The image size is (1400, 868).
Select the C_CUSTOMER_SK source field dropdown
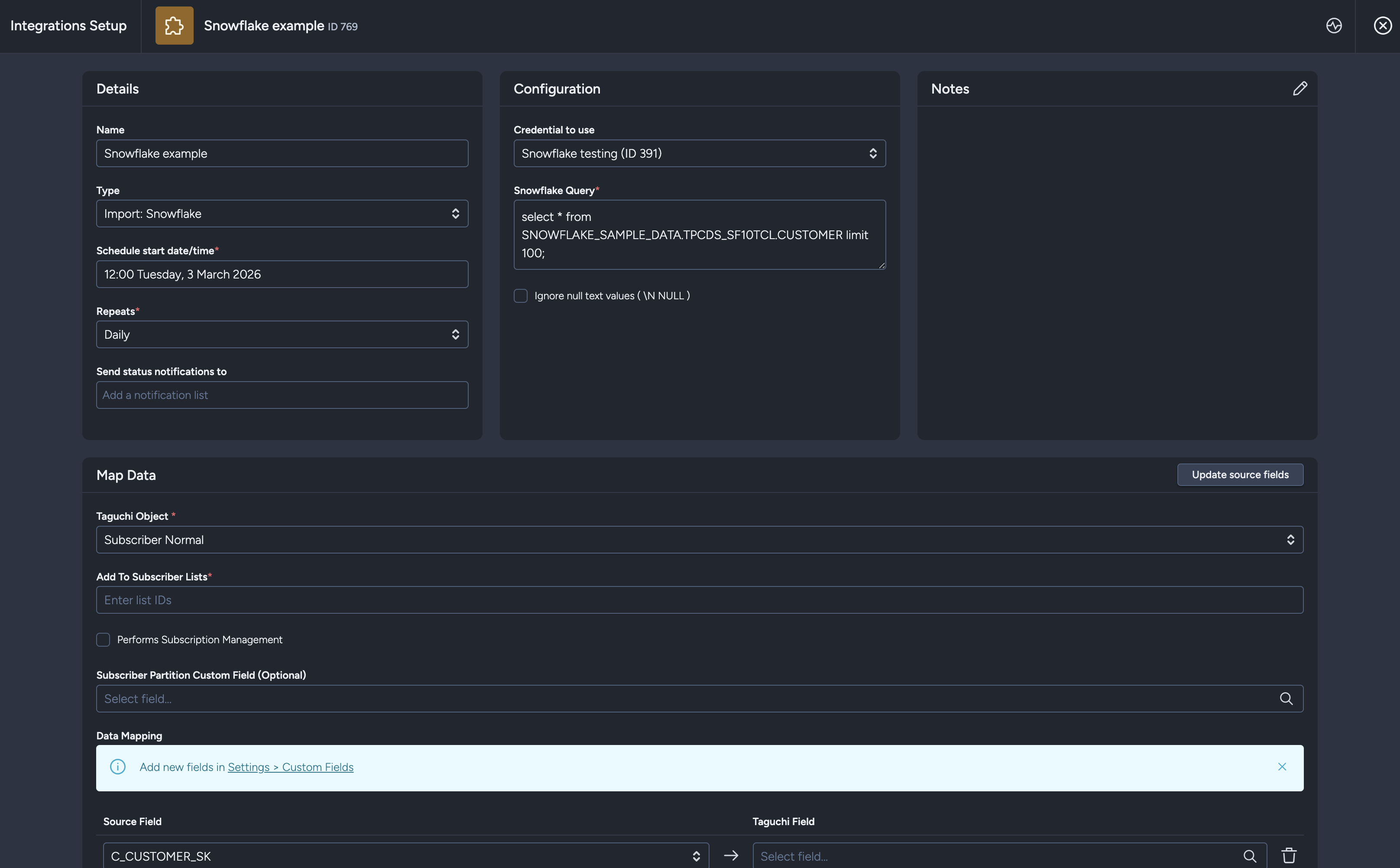point(405,856)
